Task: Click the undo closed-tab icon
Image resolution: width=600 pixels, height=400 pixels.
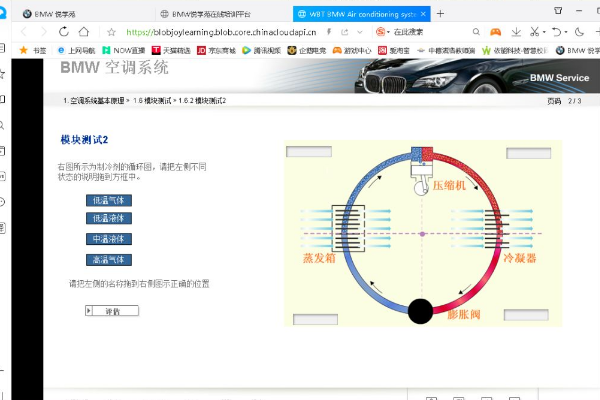Action: (x=557, y=32)
